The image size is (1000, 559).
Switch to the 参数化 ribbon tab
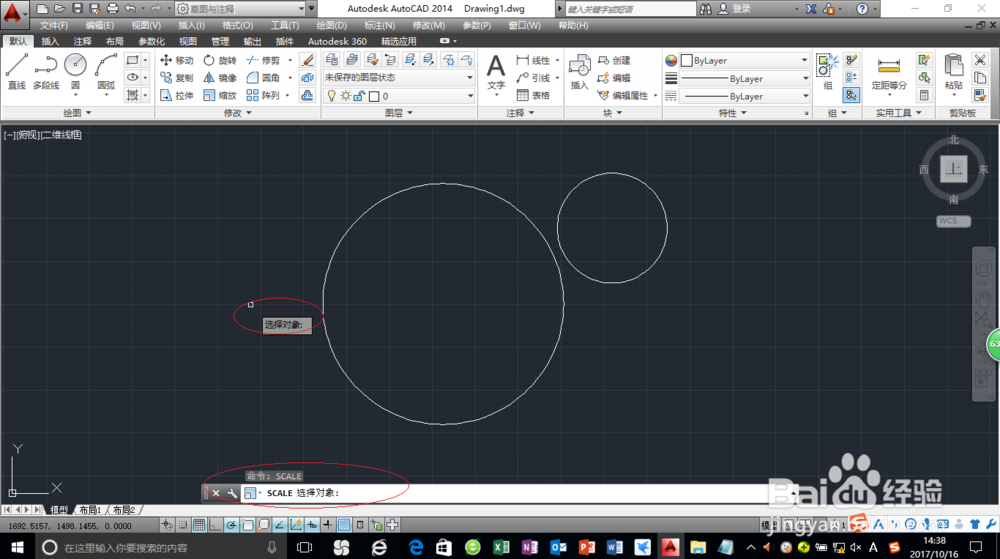[x=152, y=41]
